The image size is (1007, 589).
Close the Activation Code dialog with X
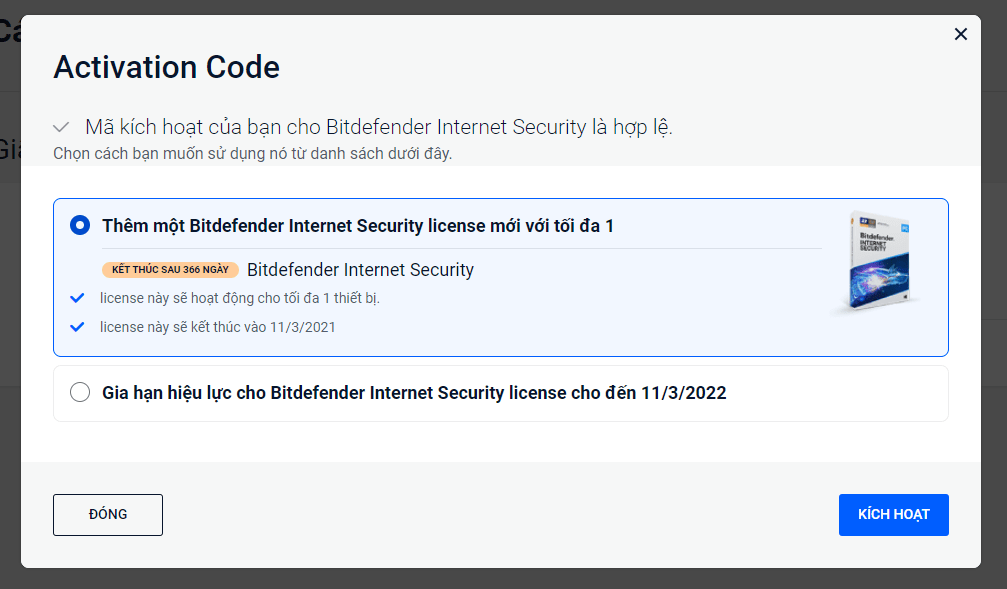pyautogui.click(x=960, y=34)
